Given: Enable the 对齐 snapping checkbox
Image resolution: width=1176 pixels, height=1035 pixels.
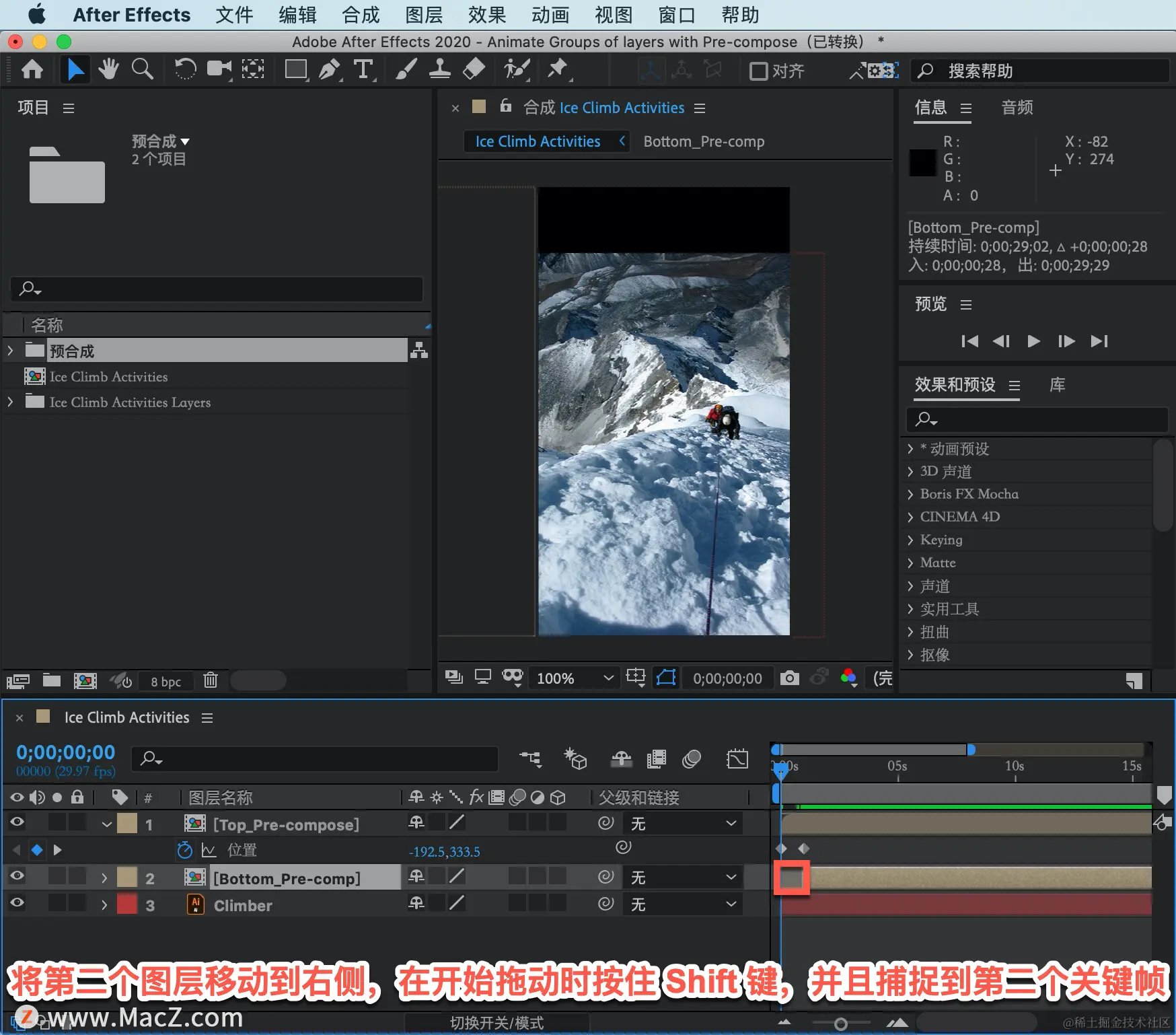Looking at the screenshot, I should 758,71.
